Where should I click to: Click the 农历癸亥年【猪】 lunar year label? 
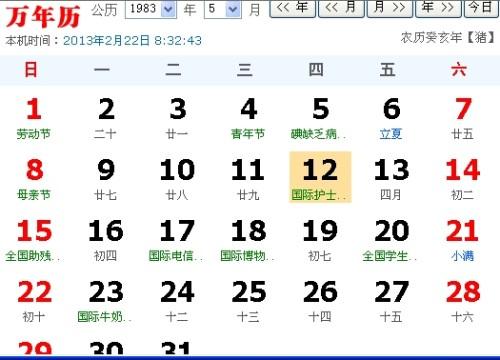(x=448, y=37)
